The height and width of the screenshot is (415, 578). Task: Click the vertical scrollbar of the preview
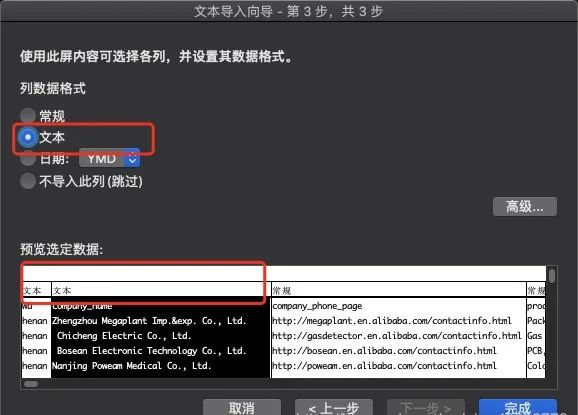point(551,276)
